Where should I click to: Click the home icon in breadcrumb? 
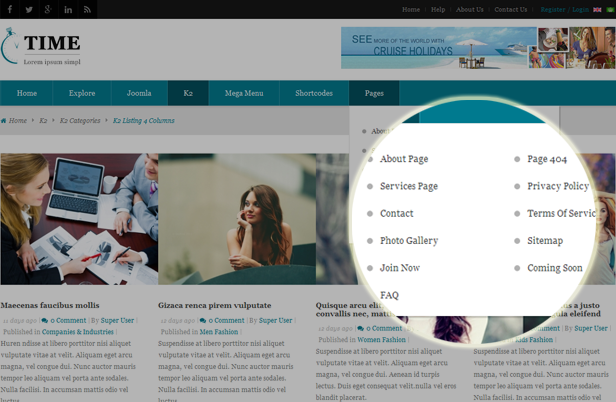[x=4, y=120]
